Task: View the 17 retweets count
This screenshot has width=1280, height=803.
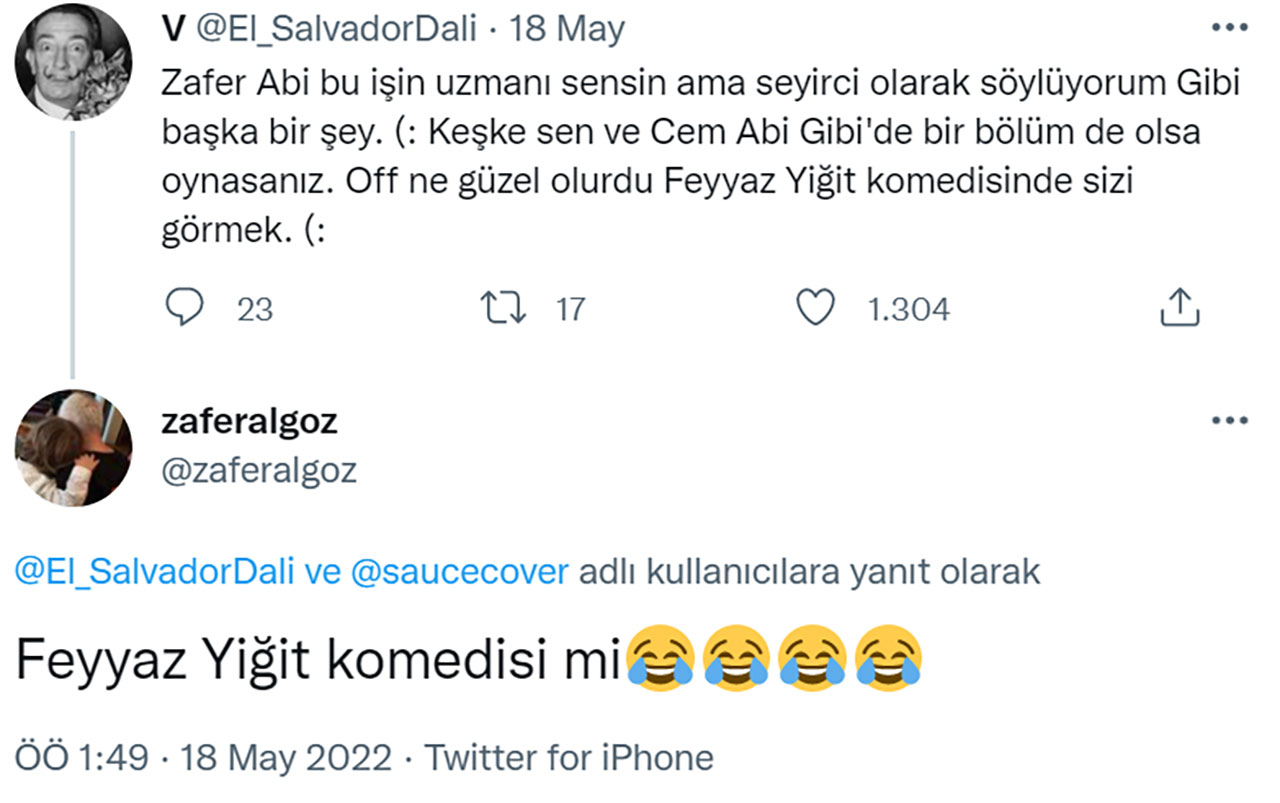Action: coord(569,310)
